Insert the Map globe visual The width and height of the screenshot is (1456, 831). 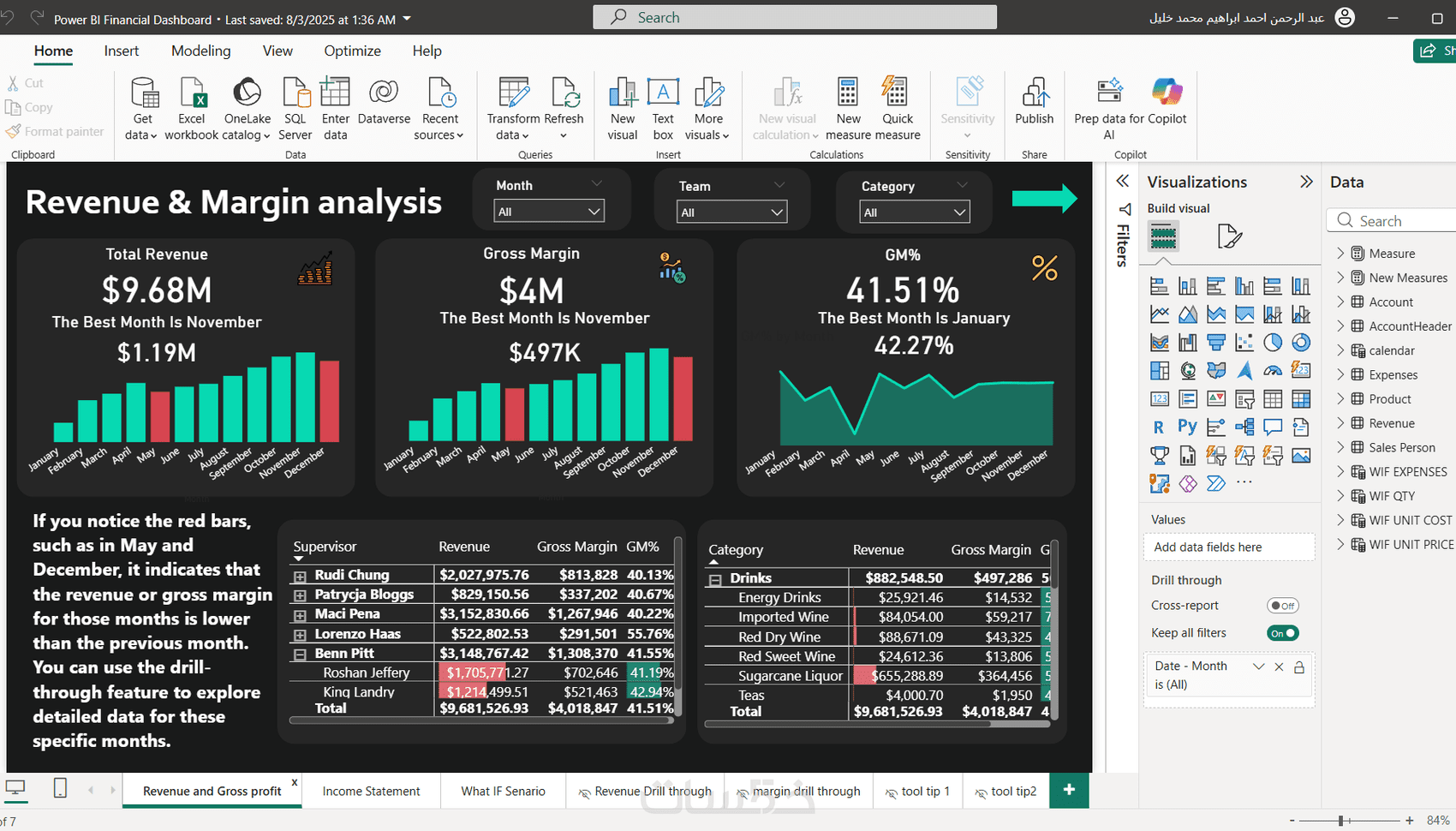click(x=1188, y=370)
